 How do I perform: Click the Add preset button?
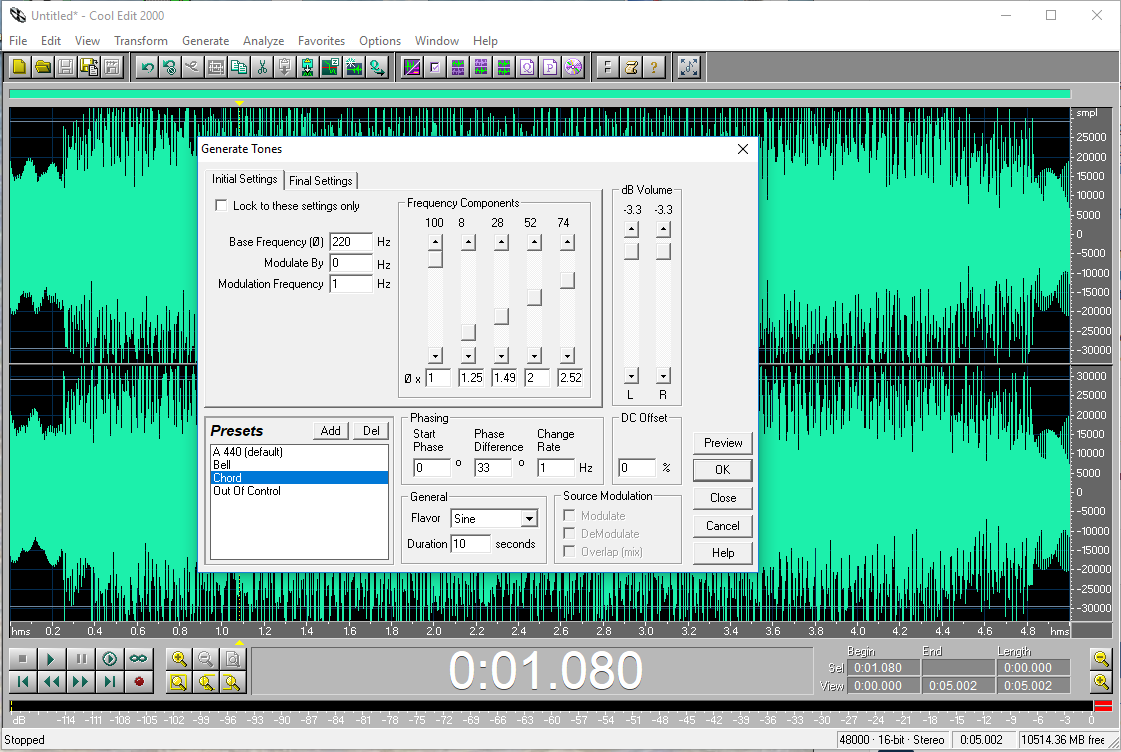click(x=330, y=430)
